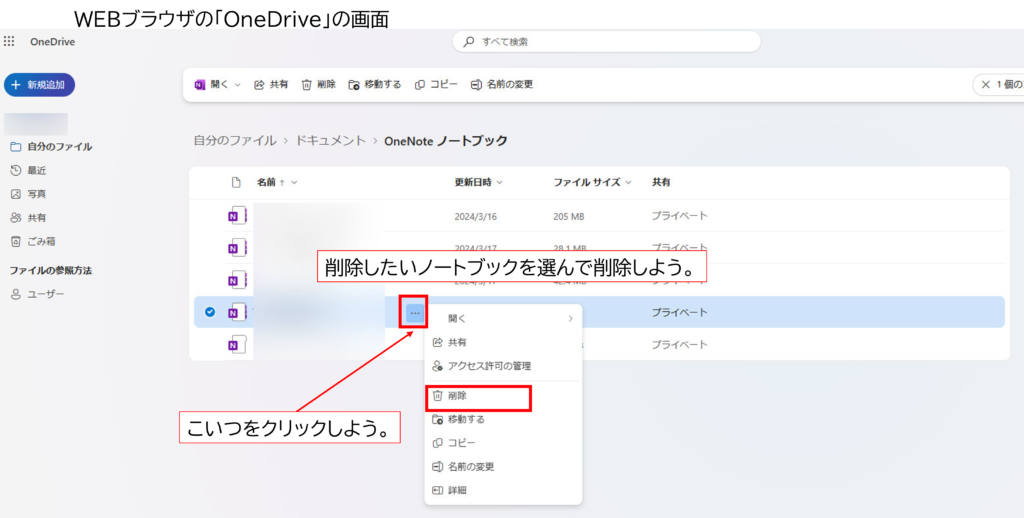Viewport: 1024px width, 518px height.
Task: Choose 共有 in the context menu
Action: click(x=503, y=342)
